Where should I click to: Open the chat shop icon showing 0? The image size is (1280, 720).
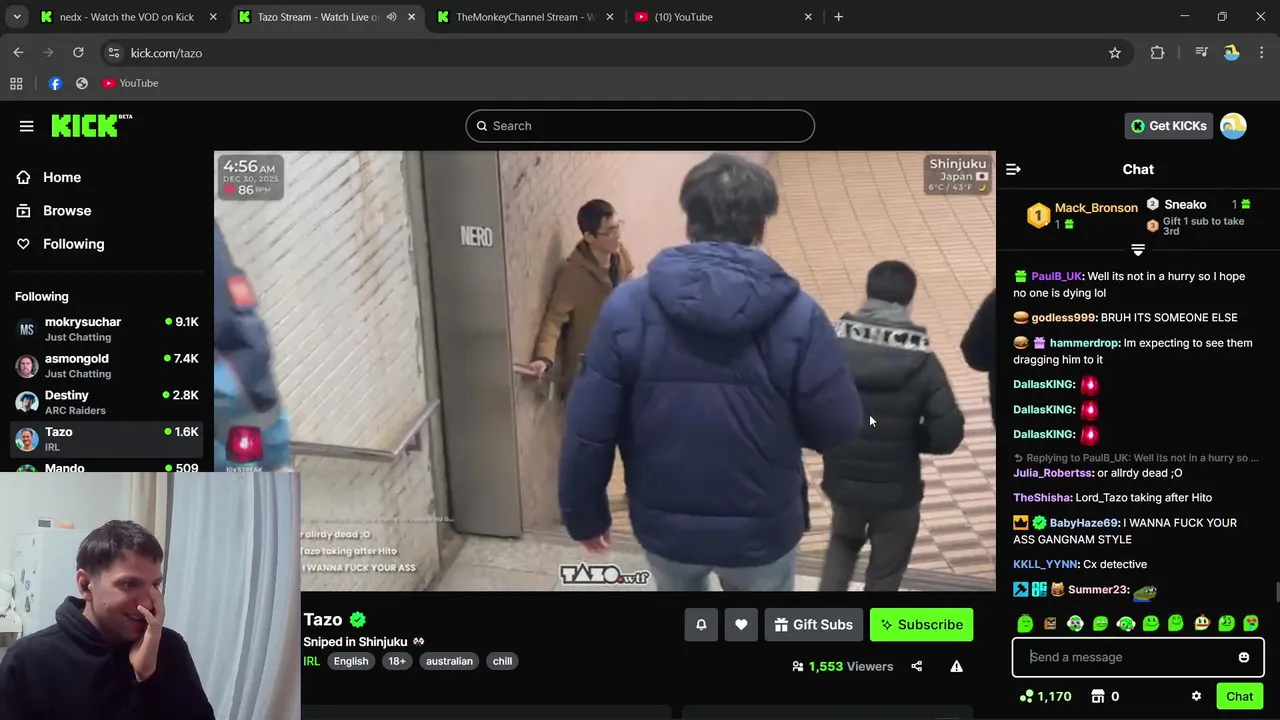coord(1104,696)
